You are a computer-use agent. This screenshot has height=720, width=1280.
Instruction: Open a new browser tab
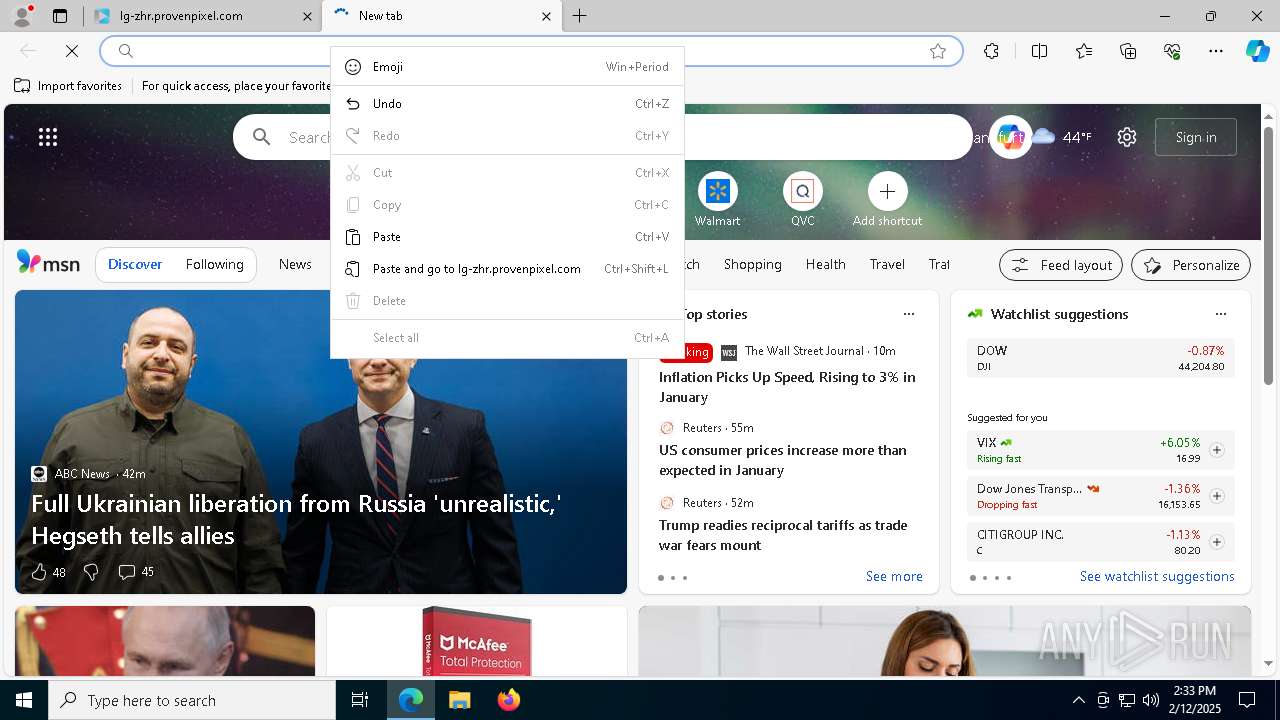click(x=580, y=16)
